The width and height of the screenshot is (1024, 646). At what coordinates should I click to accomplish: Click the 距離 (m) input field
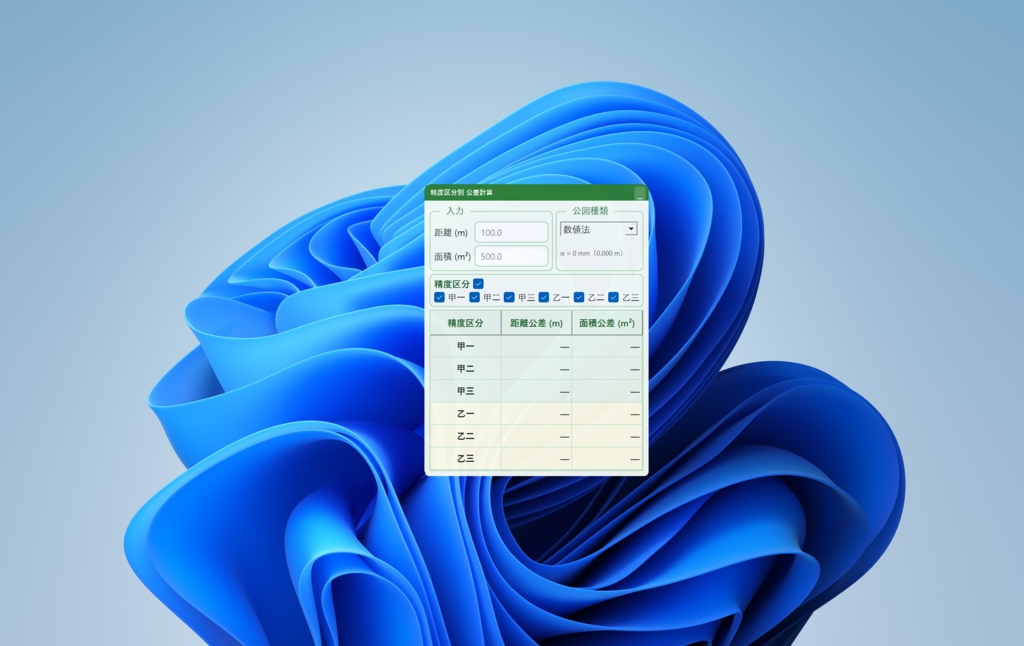tap(511, 233)
